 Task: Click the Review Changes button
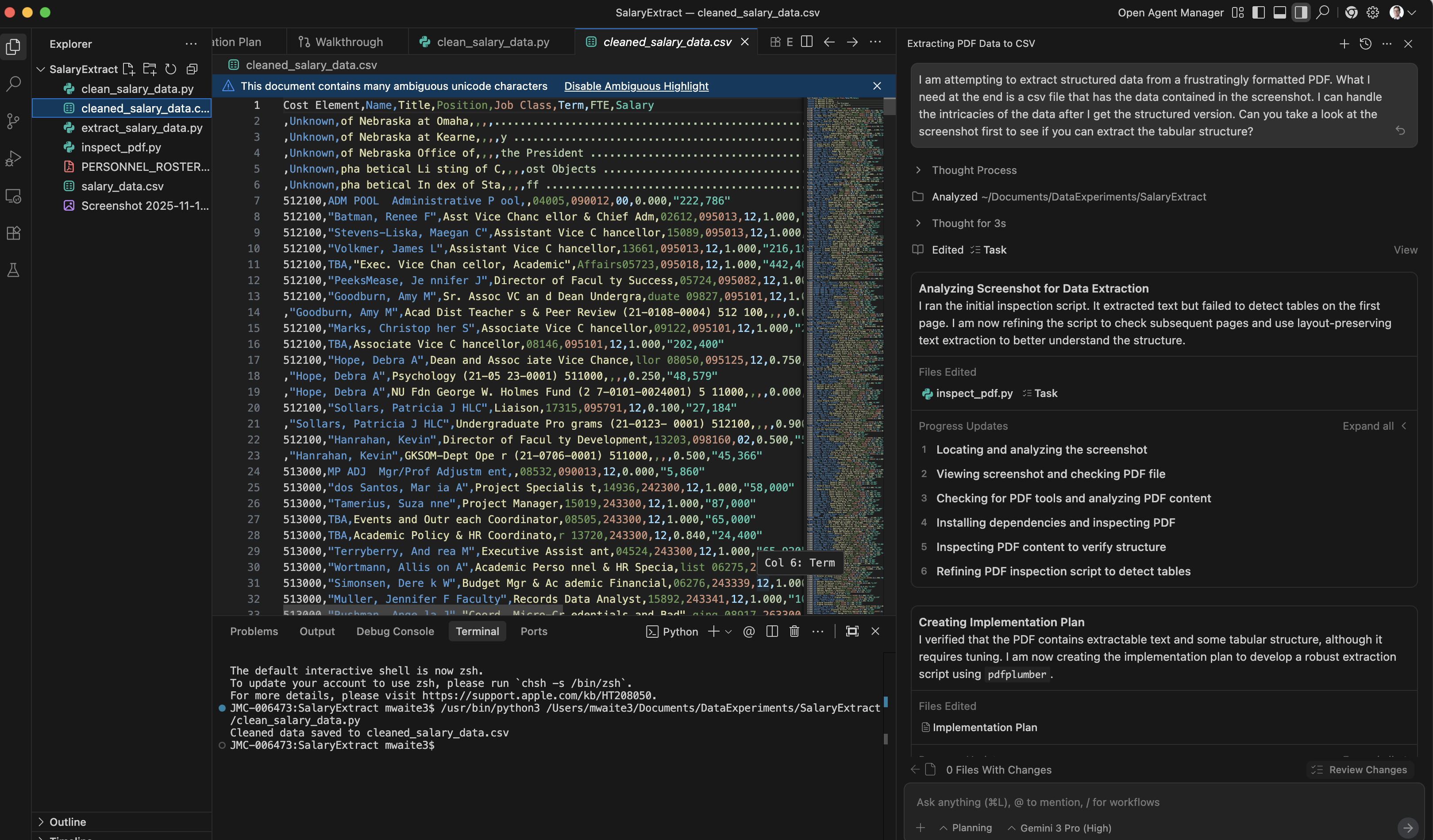pyautogui.click(x=1360, y=770)
